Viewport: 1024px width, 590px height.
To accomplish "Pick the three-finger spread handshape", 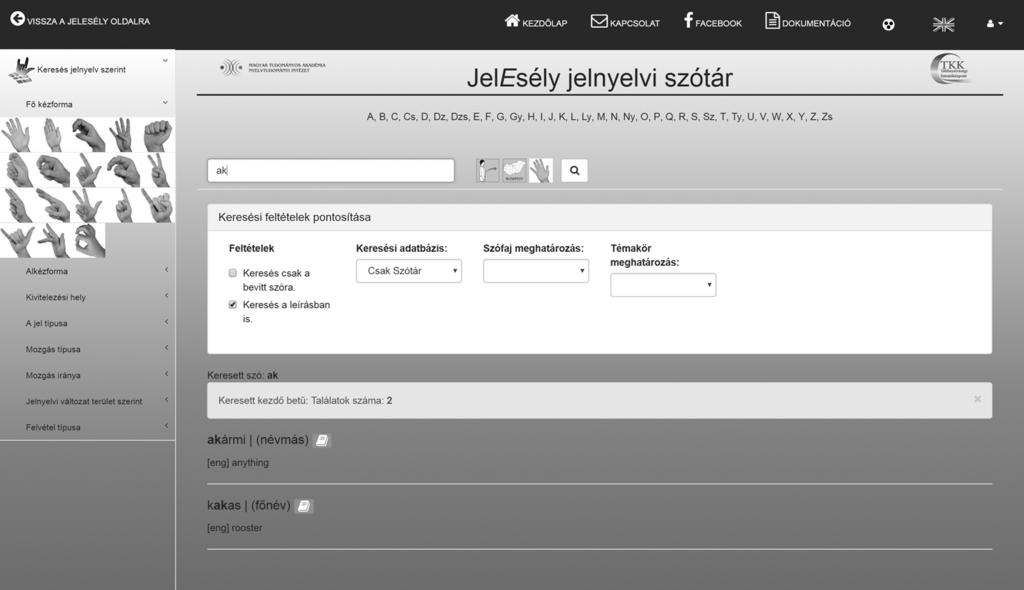I will (88, 205).
